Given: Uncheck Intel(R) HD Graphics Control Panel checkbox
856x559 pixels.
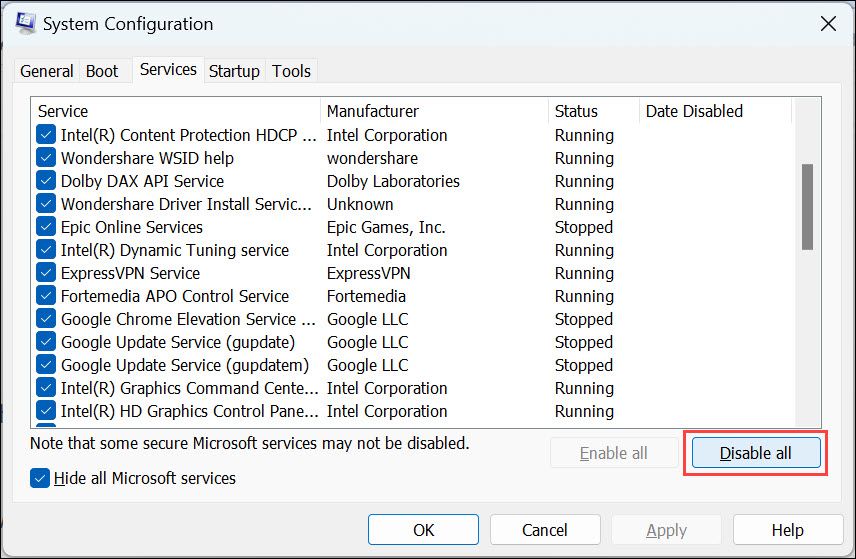Looking at the screenshot, I should point(46,411).
